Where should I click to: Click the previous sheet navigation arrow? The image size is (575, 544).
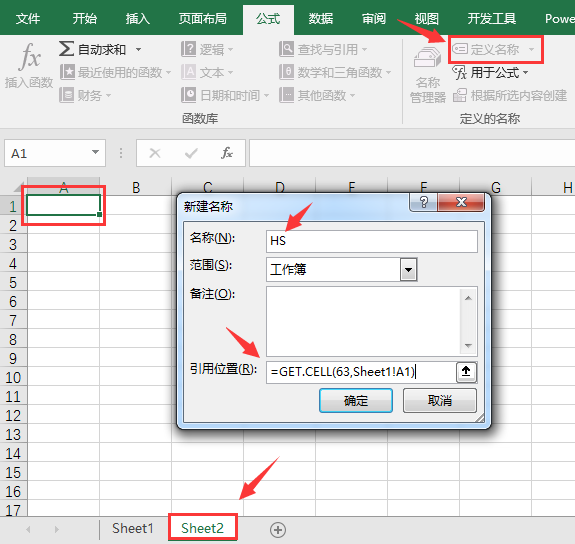coord(28,529)
